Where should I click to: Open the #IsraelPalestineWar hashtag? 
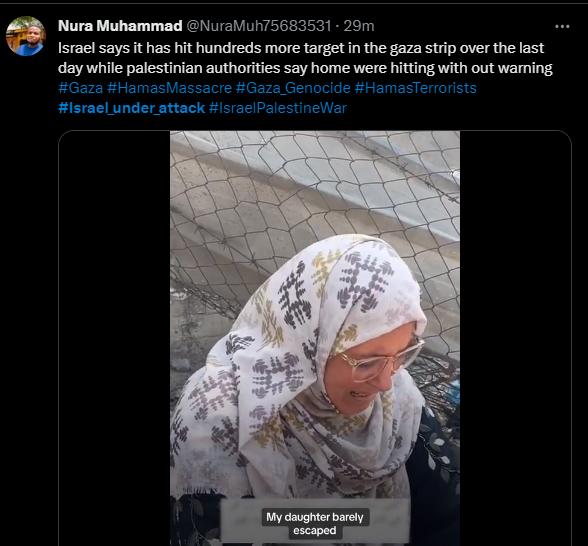278,108
